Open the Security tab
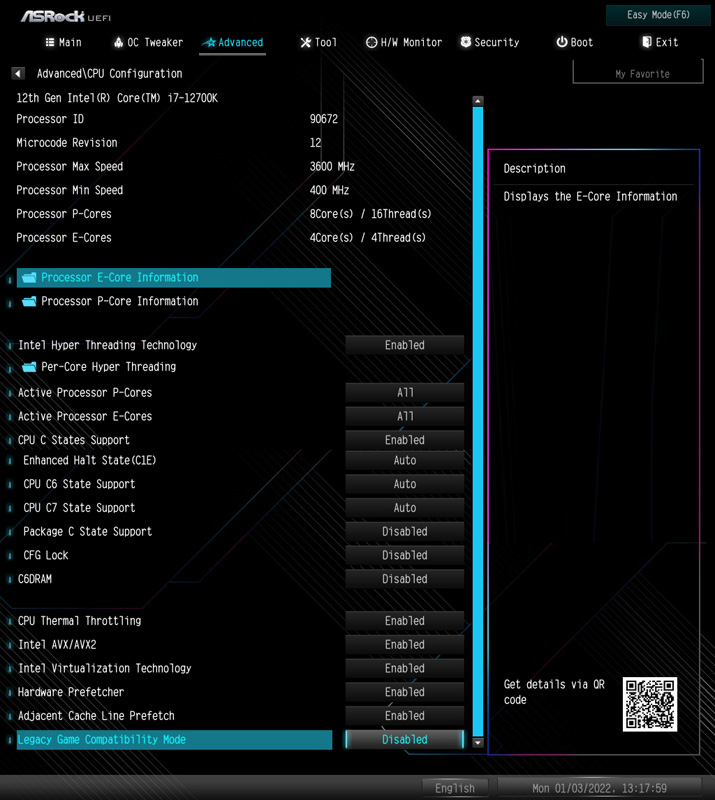715x800 pixels. tap(489, 42)
